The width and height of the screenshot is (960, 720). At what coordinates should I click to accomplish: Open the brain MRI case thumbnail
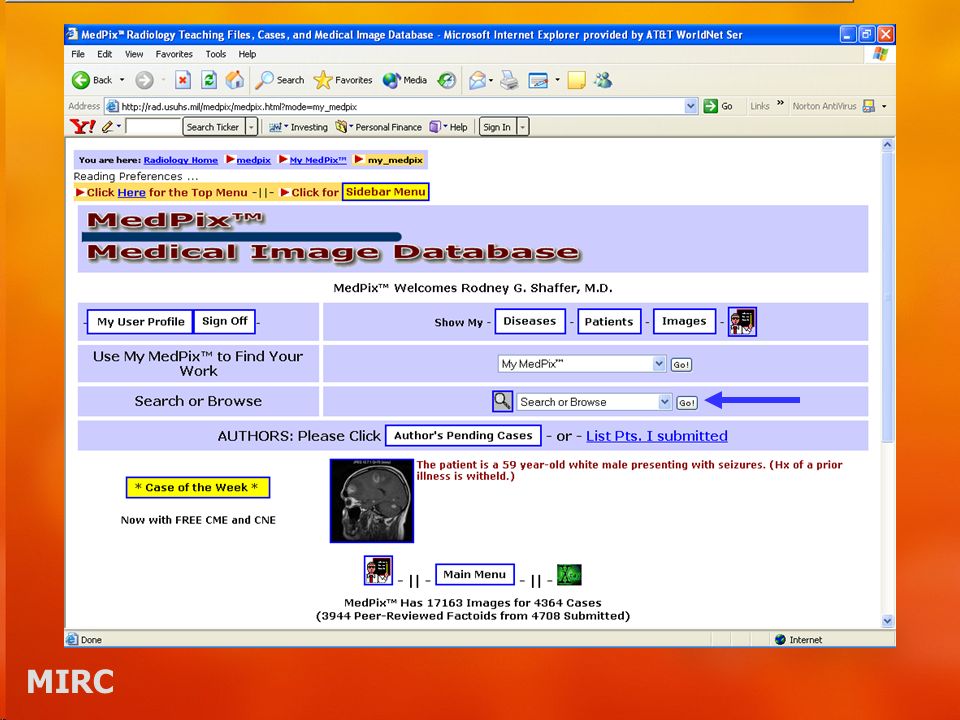coord(372,501)
